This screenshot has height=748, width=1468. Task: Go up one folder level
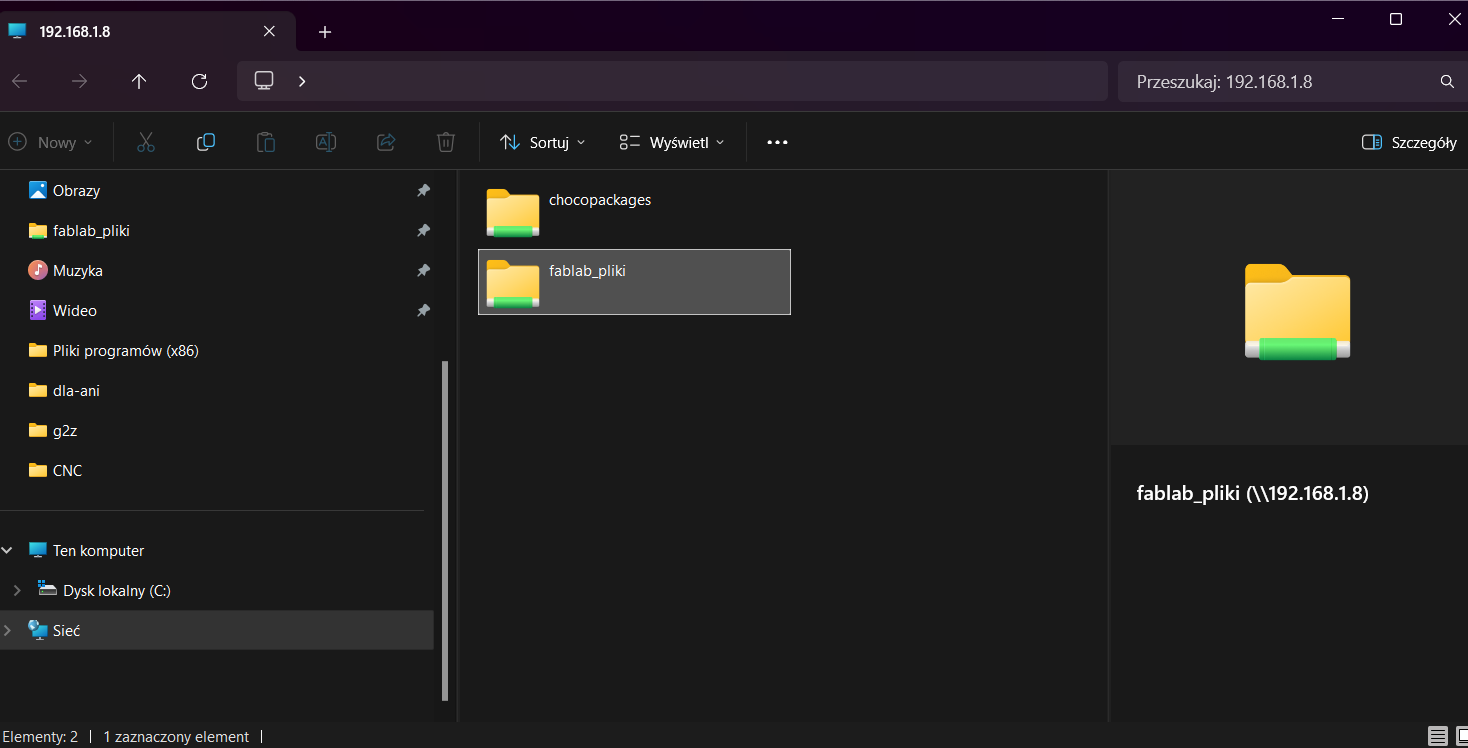[x=139, y=81]
